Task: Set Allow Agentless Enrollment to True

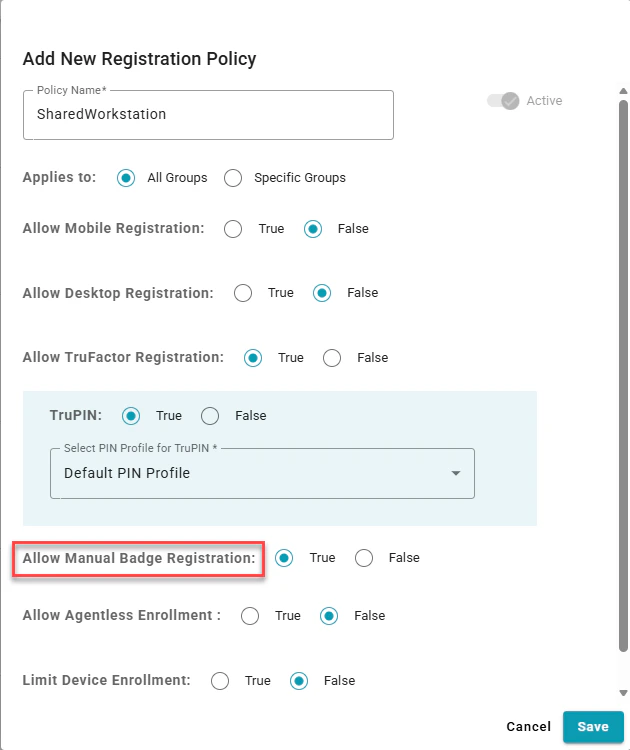Action: 250,616
